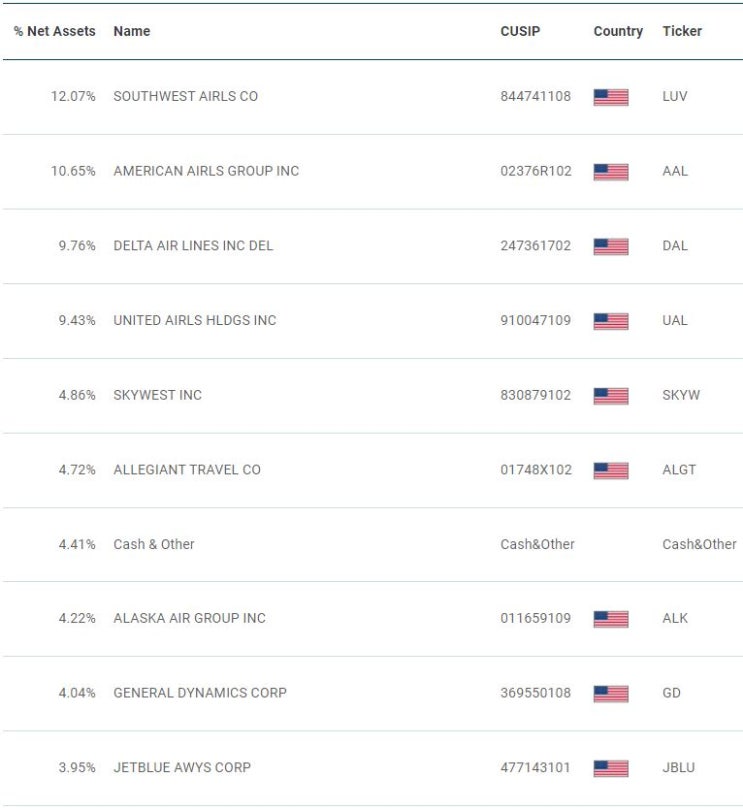Select the flag icon next to ticker UAL
The image size is (743, 810).
click(x=611, y=321)
